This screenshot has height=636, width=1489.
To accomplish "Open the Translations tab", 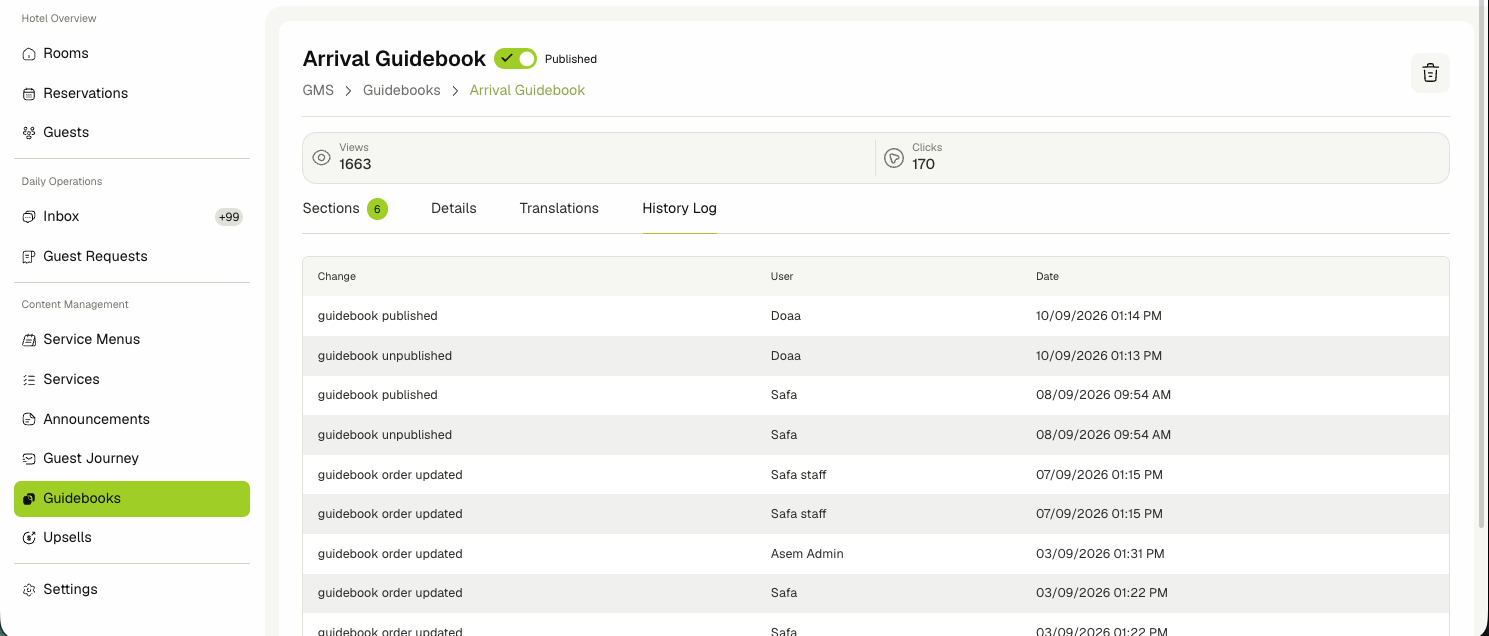I will [559, 209].
